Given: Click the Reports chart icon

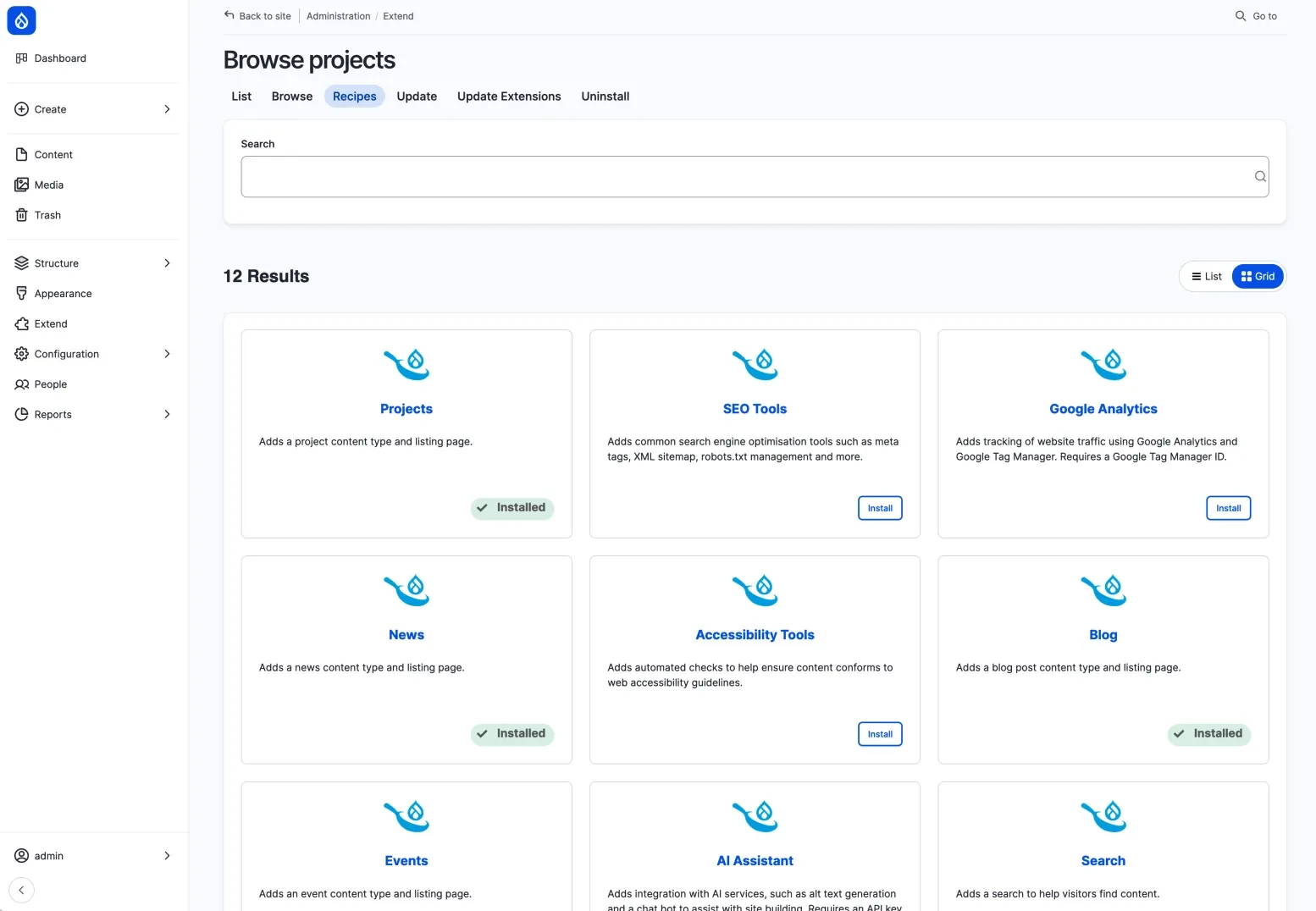Looking at the screenshot, I should [x=22, y=414].
